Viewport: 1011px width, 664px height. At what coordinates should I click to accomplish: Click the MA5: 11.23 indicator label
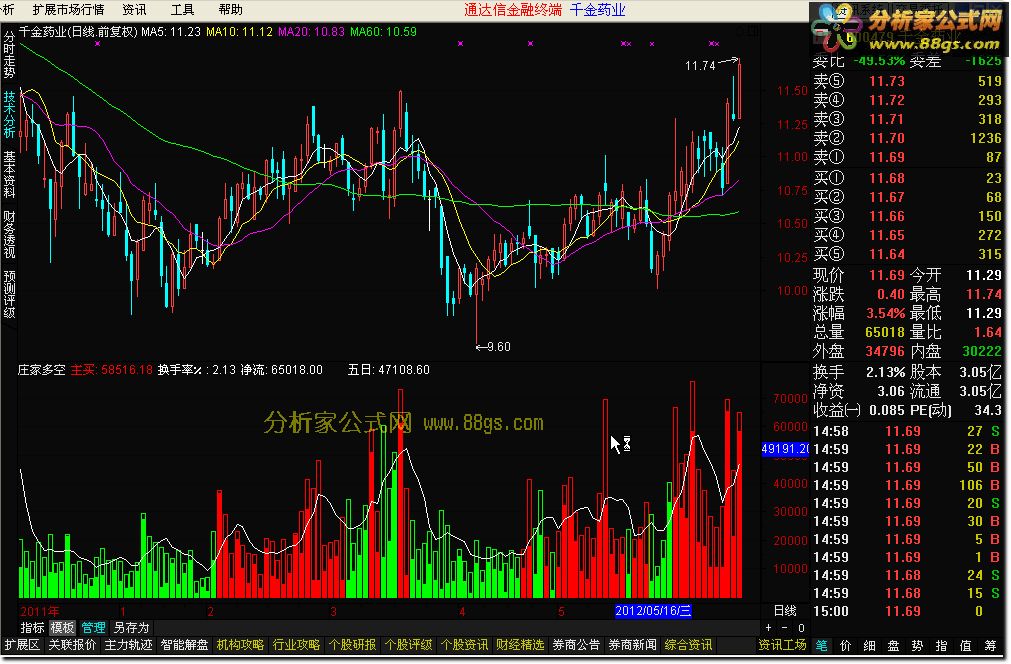coord(171,32)
